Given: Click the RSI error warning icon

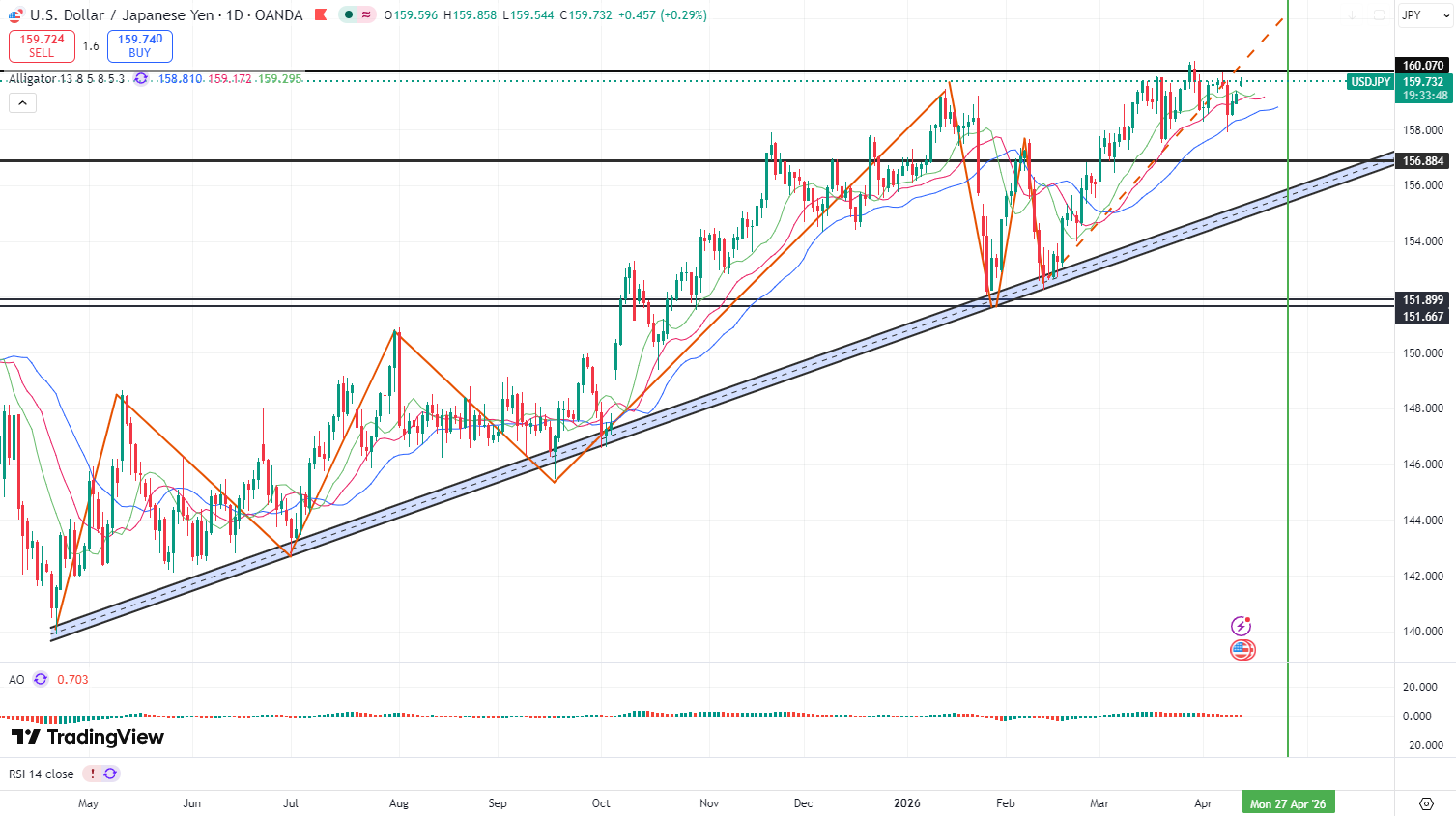Looking at the screenshot, I should [x=93, y=774].
